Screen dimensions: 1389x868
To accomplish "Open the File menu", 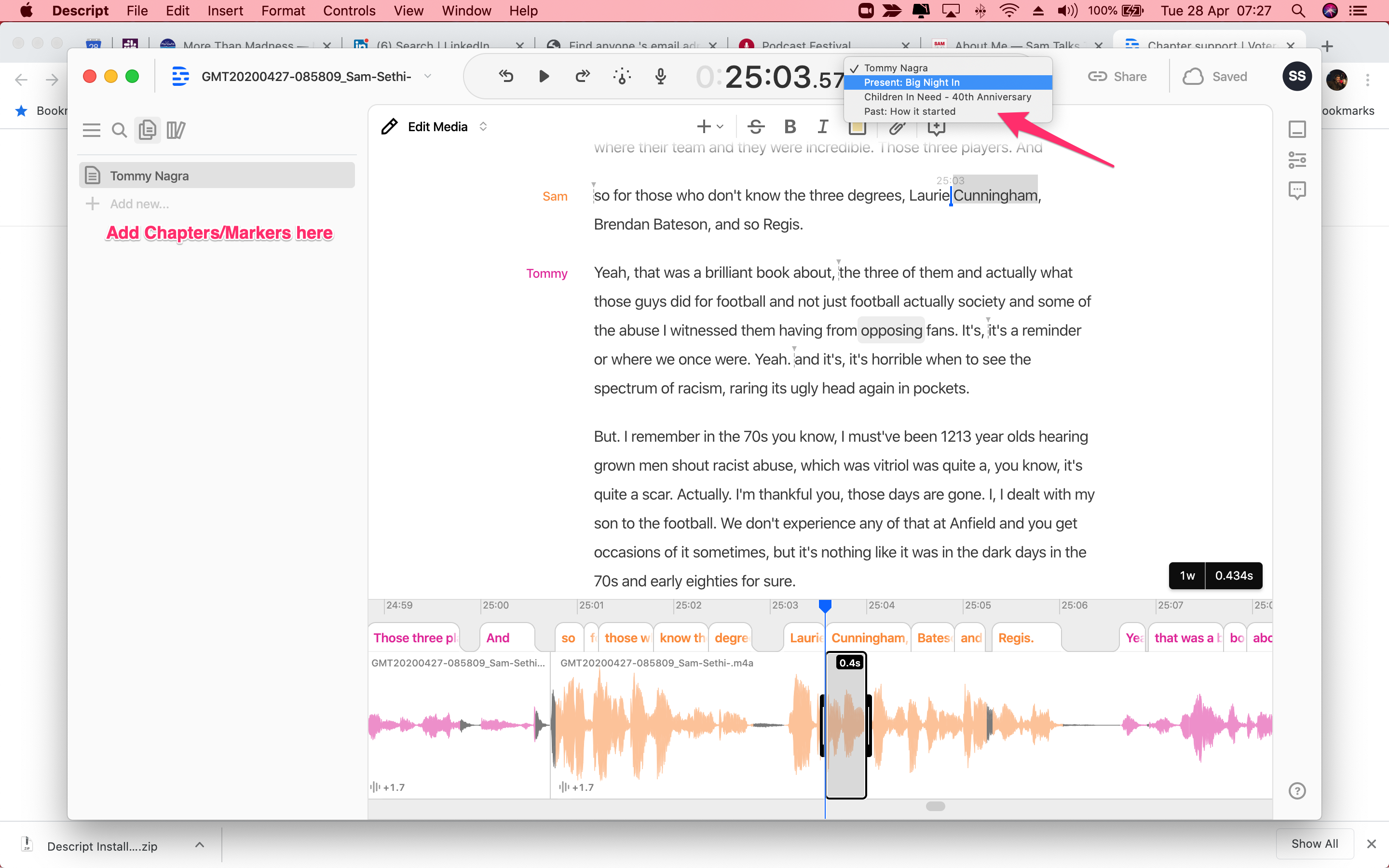I will tap(137, 10).
